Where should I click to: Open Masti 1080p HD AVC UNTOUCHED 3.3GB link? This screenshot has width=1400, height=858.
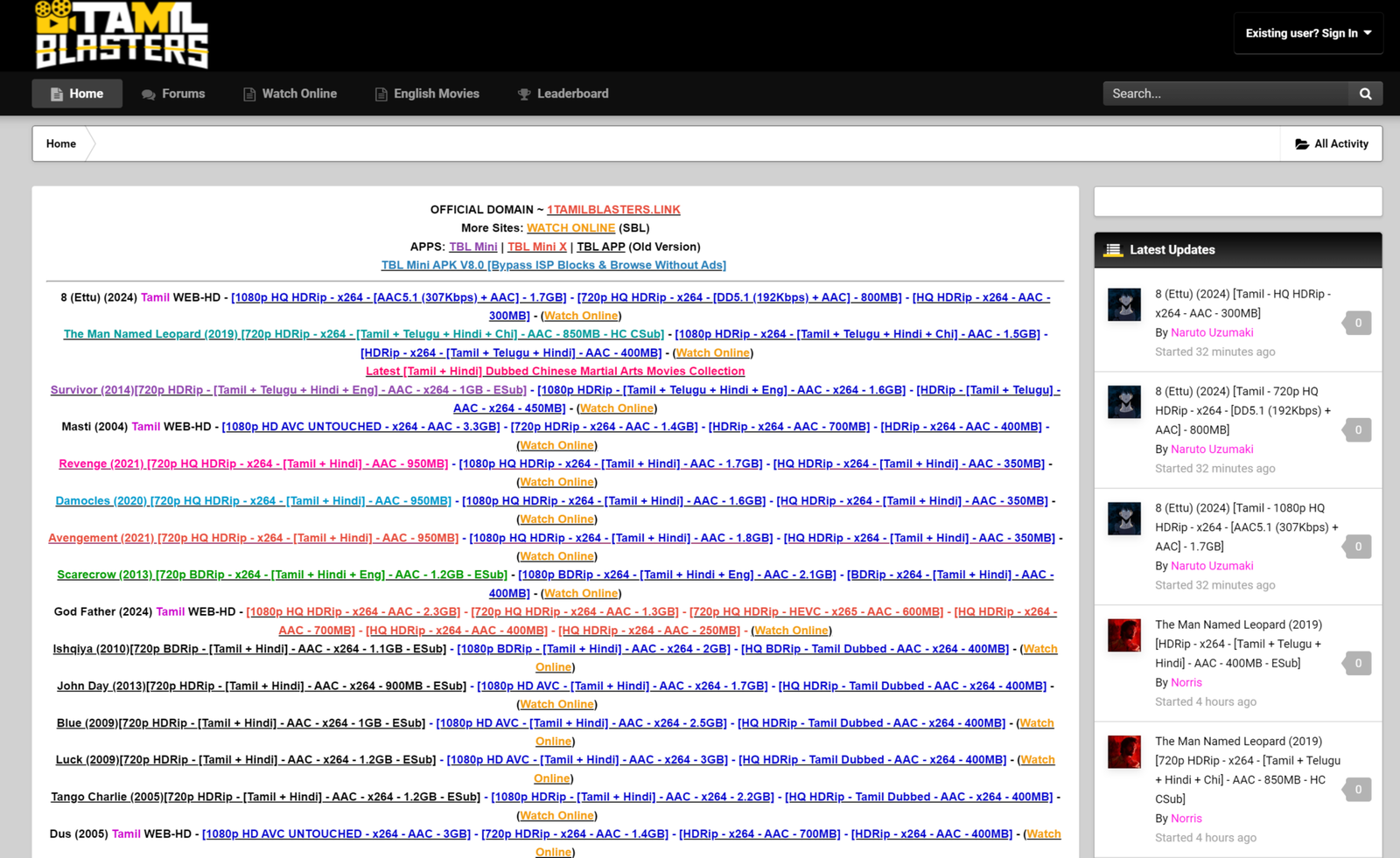pyautogui.click(x=361, y=427)
